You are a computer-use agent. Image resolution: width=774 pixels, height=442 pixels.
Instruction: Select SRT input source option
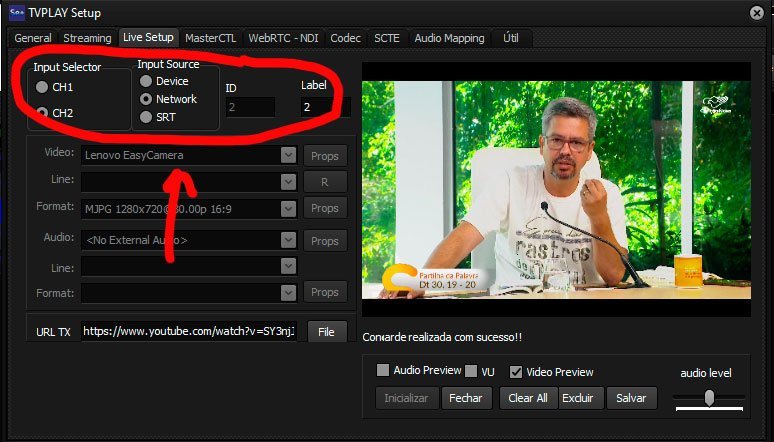tap(146, 117)
